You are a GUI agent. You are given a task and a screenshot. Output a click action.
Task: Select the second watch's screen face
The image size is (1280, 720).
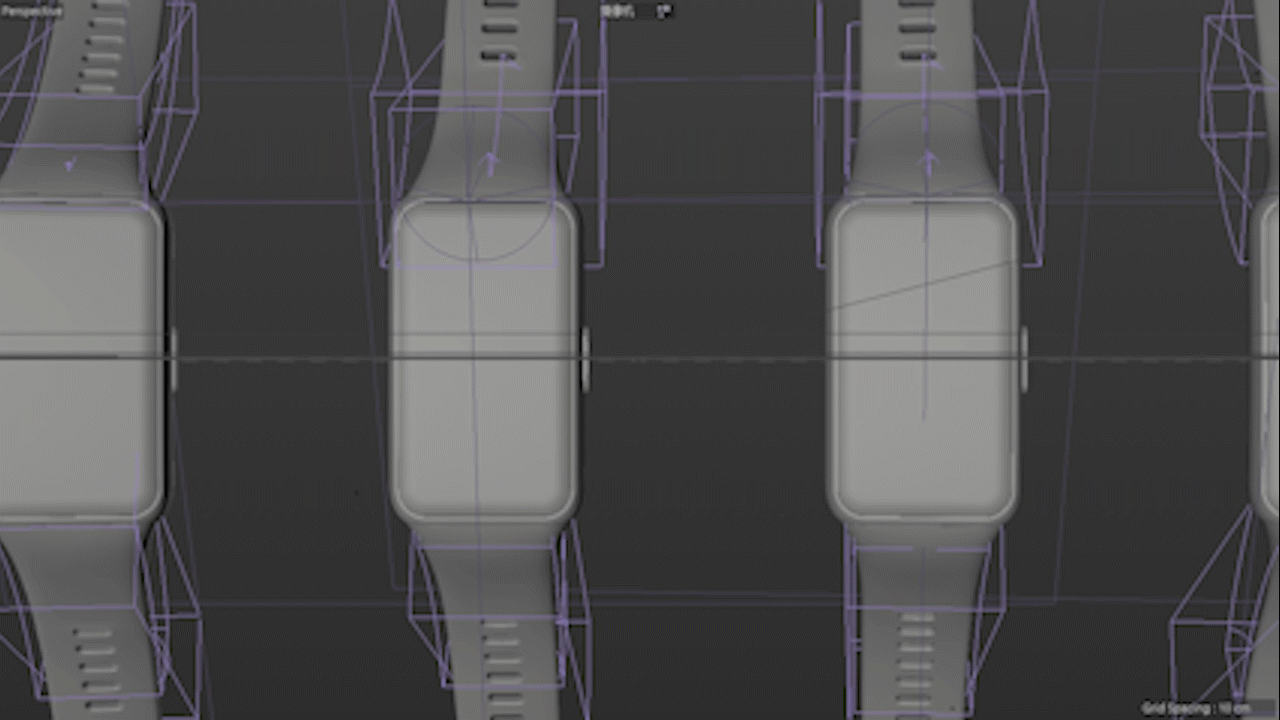483,359
